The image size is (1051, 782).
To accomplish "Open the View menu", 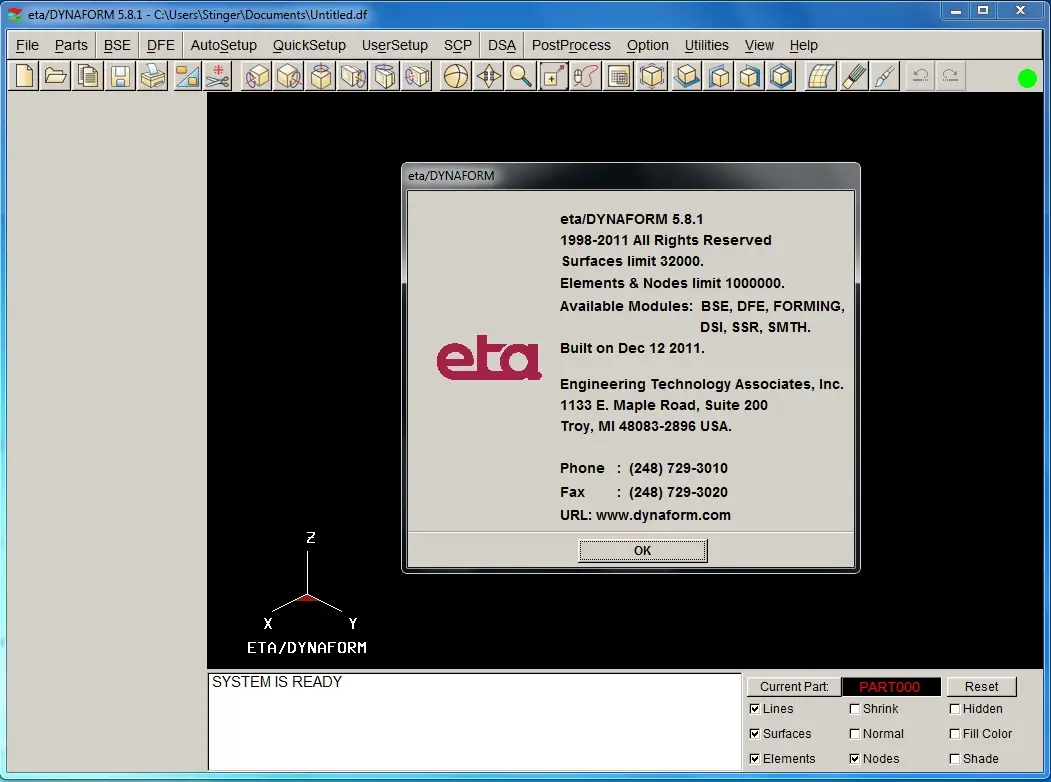I will [759, 45].
